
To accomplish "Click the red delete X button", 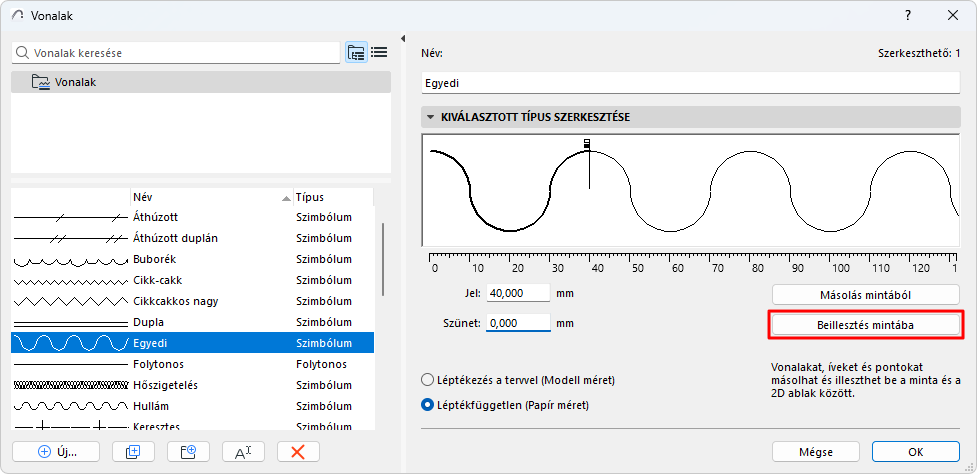I will click(298, 452).
